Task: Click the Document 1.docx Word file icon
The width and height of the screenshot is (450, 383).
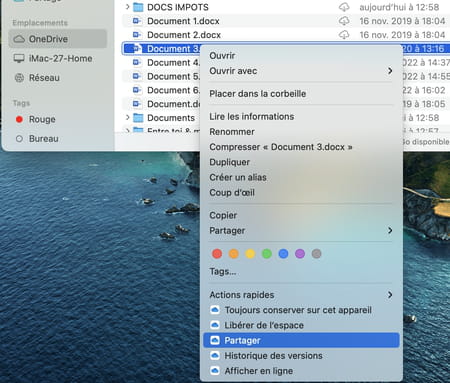Action: 136,21
